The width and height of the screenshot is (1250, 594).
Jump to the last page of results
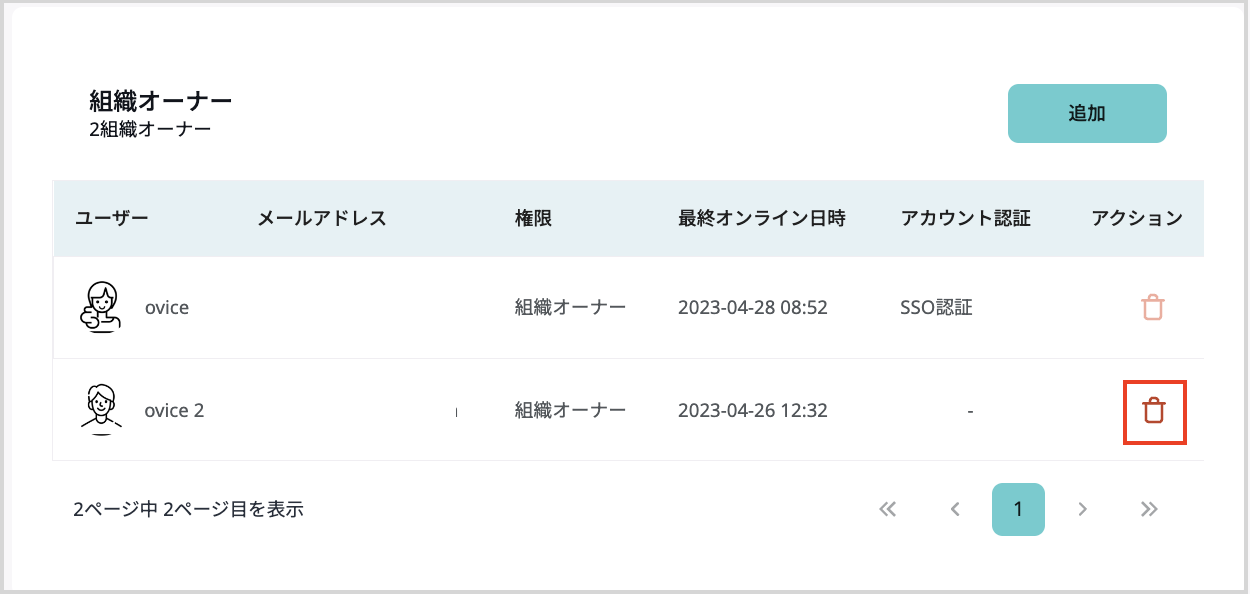point(1149,509)
